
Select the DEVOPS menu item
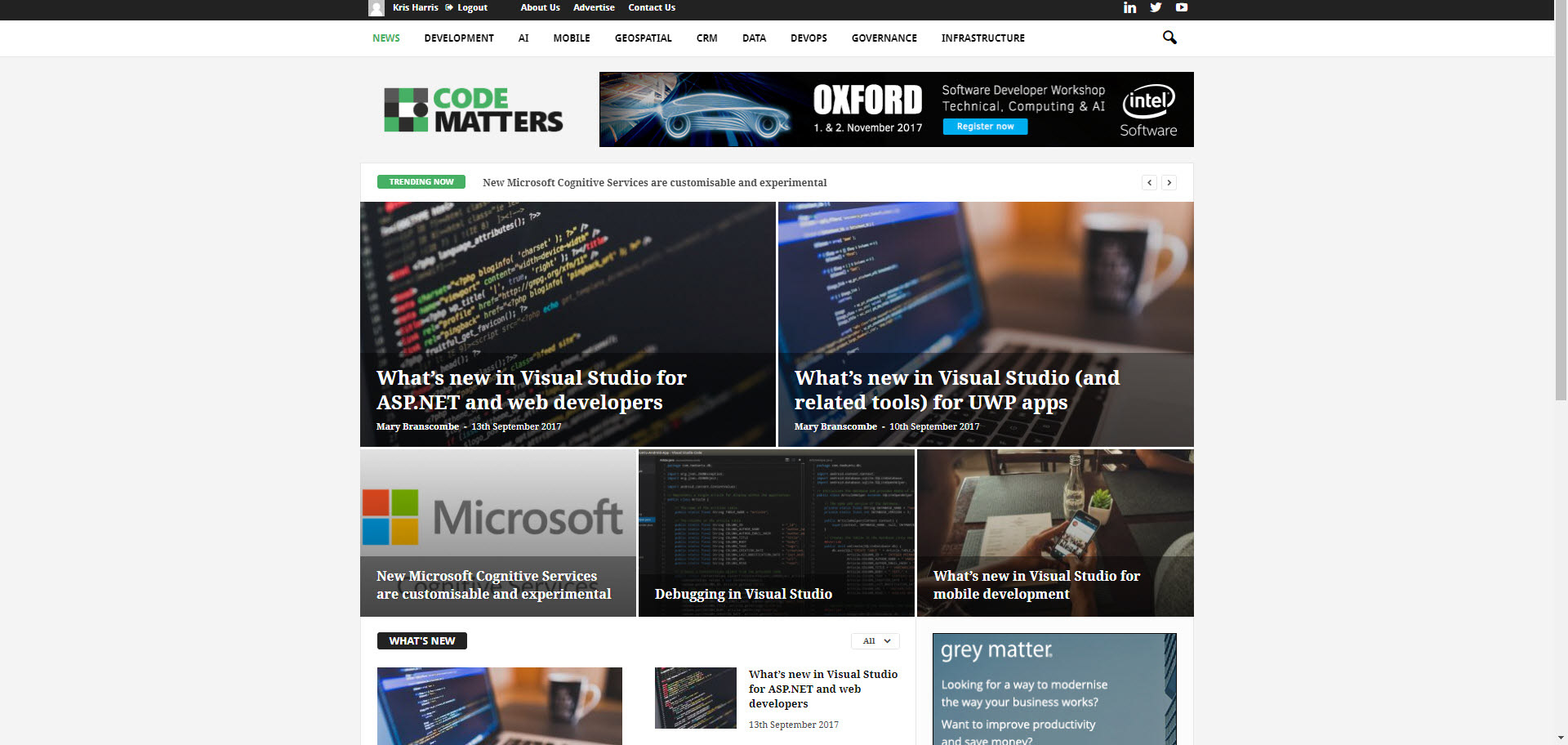(x=808, y=38)
